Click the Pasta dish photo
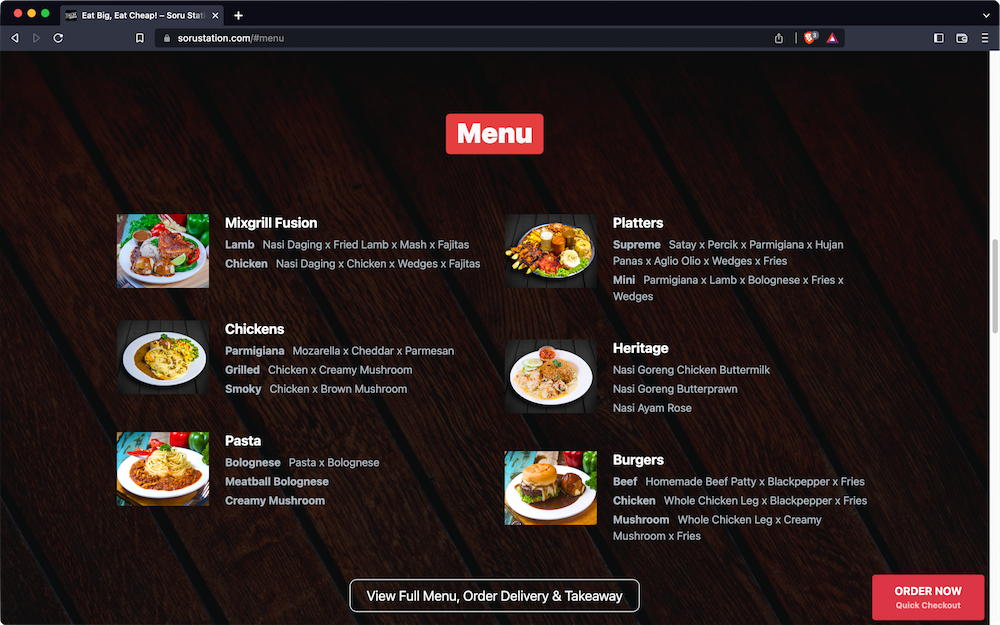1000x625 pixels. [163, 469]
